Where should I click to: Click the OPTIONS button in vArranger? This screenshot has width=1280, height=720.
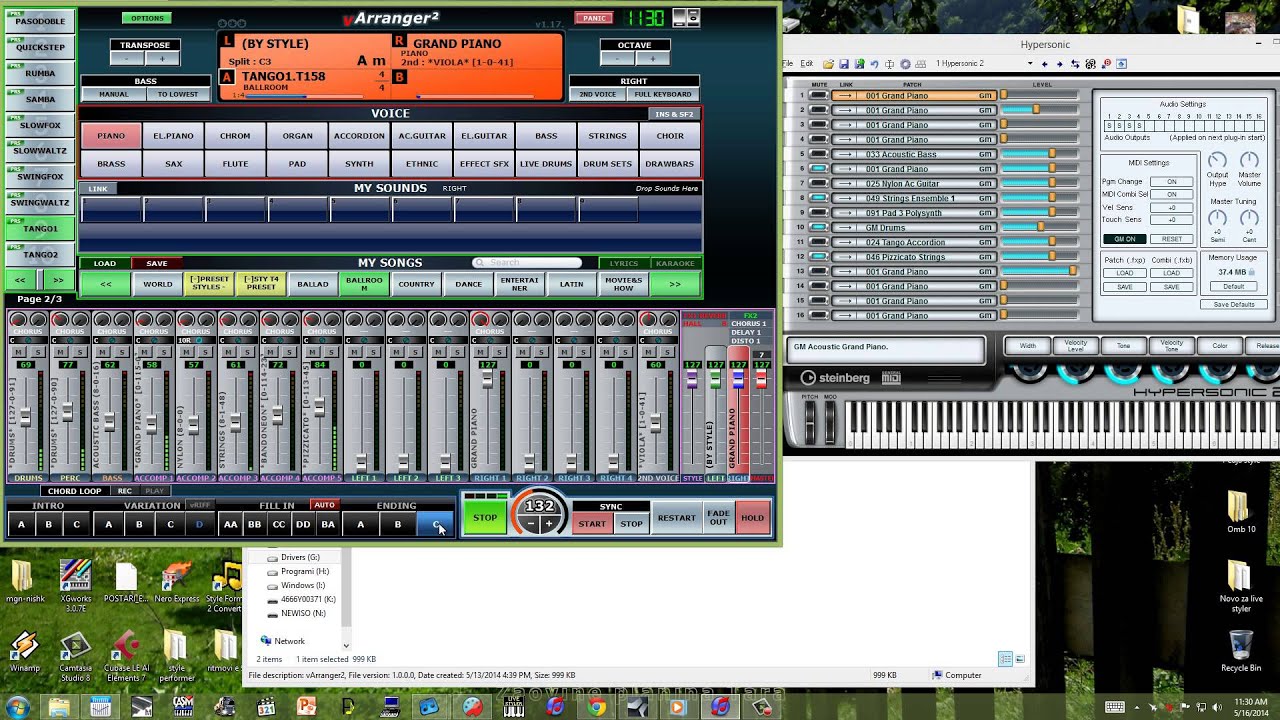pos(147,18)
